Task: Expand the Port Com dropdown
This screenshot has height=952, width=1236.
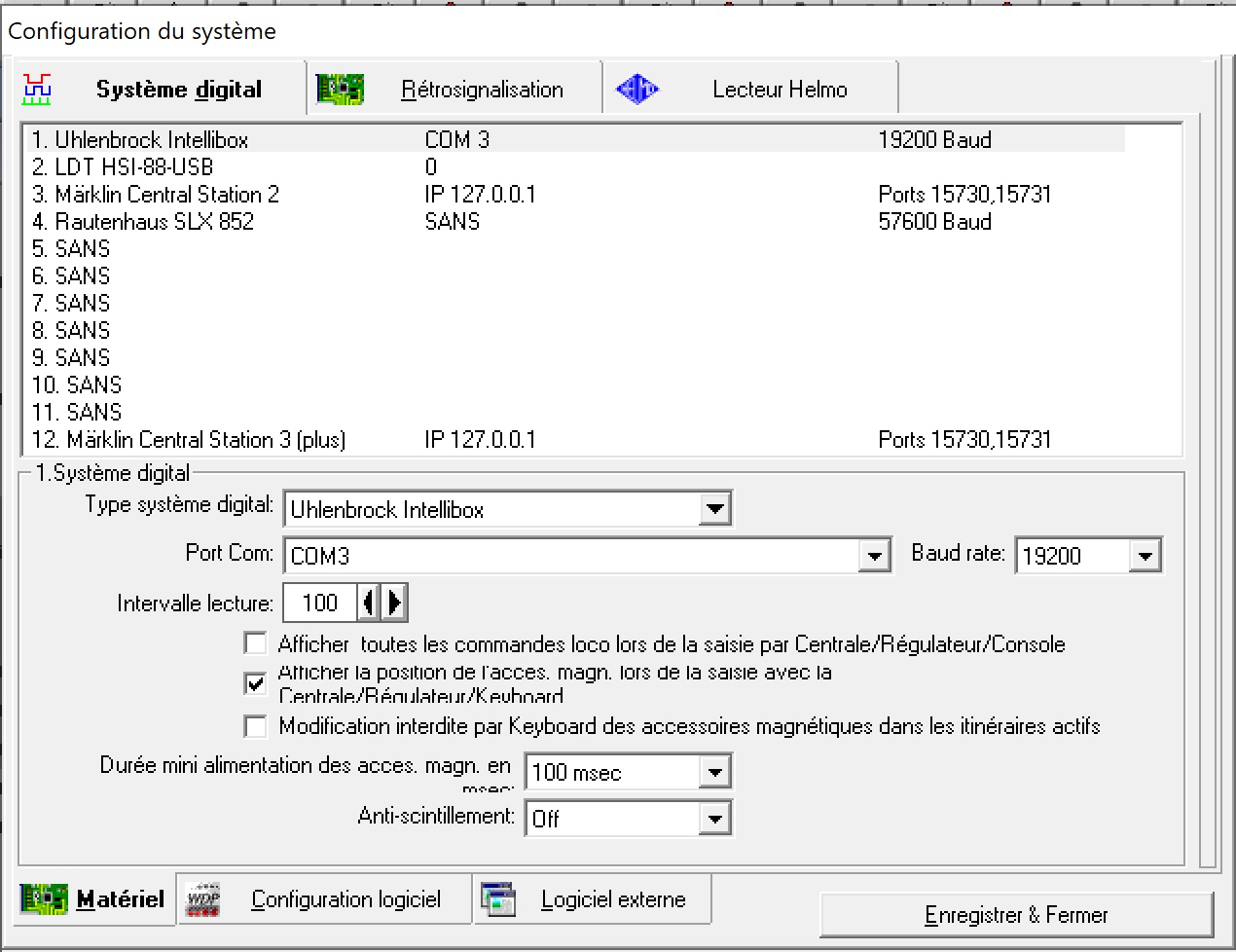Action: coord(874,556)
